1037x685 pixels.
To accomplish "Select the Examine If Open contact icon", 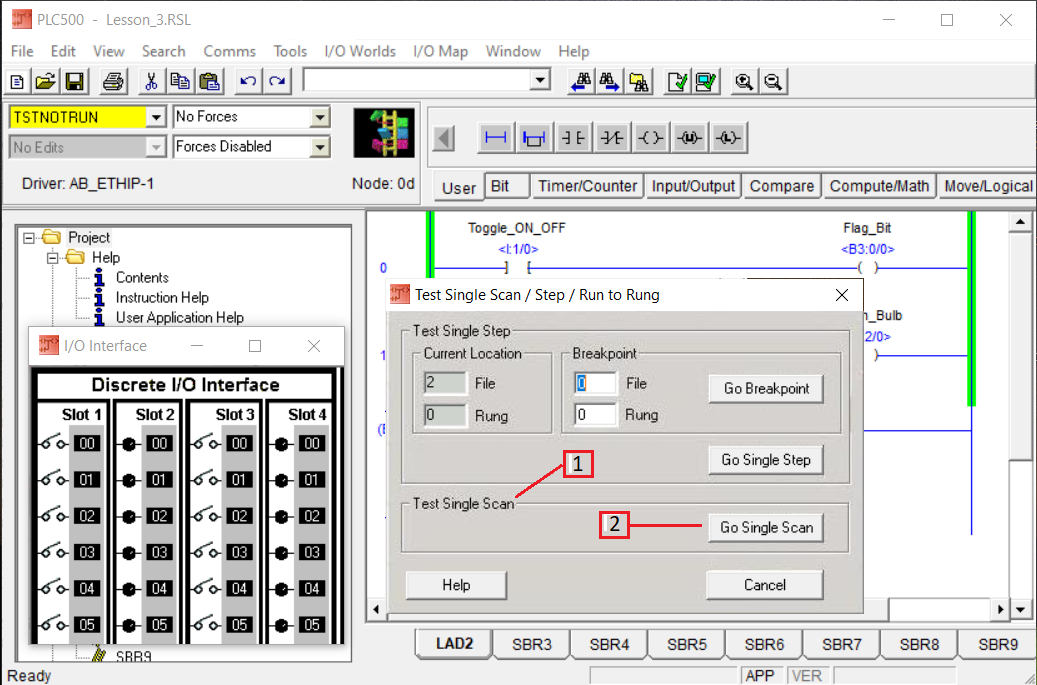I will (x=611, y=138).
